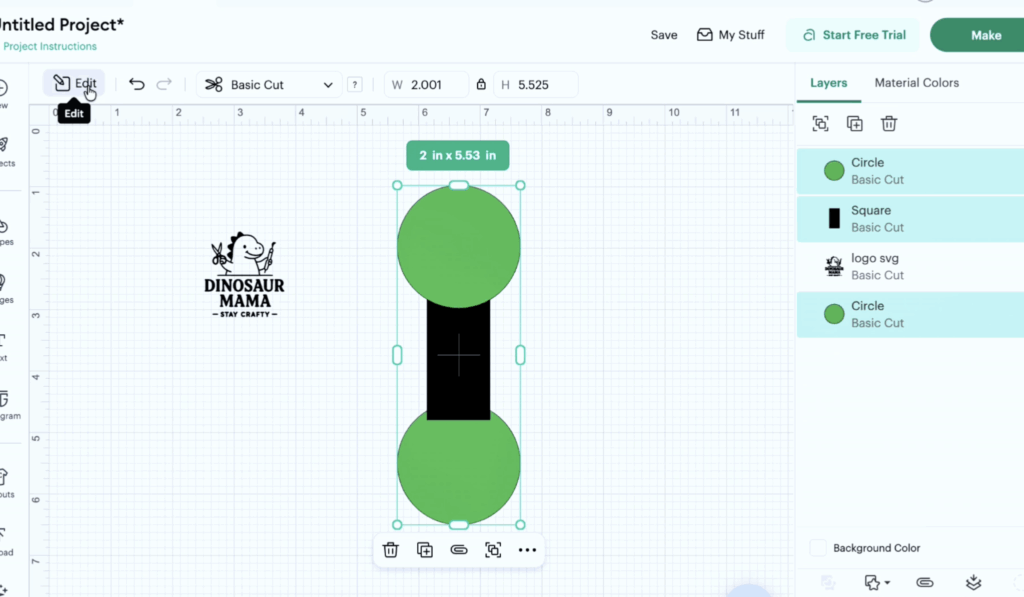Click Save in the header
1024x597 pixels.
click(x=664, y=35)
